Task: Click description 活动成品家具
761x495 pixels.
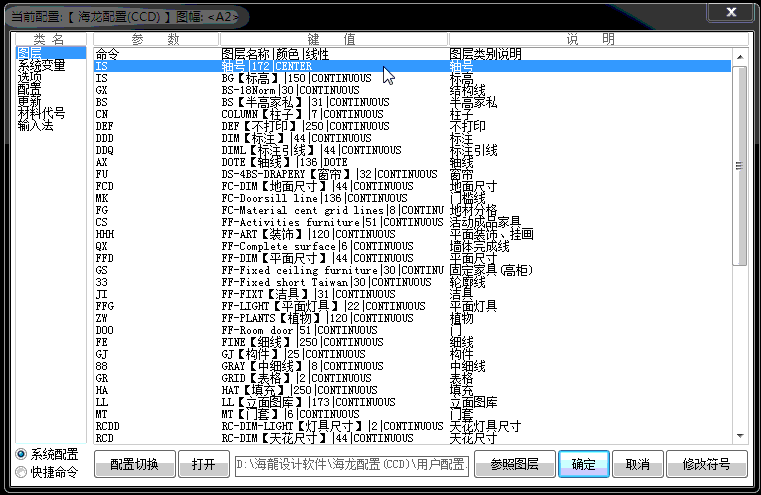Action: pos(485,222)
